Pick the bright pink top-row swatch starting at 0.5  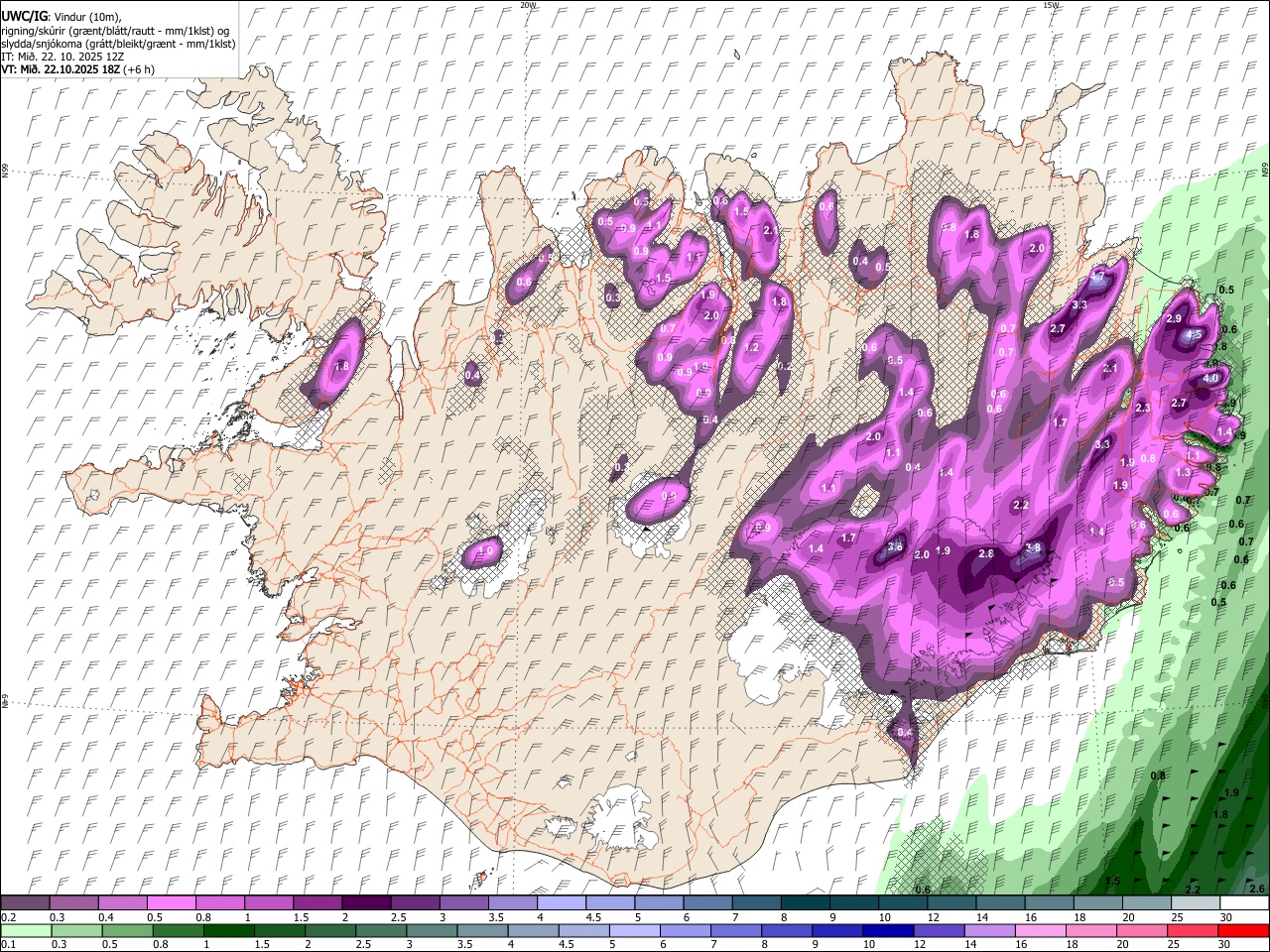pos(171,903)
